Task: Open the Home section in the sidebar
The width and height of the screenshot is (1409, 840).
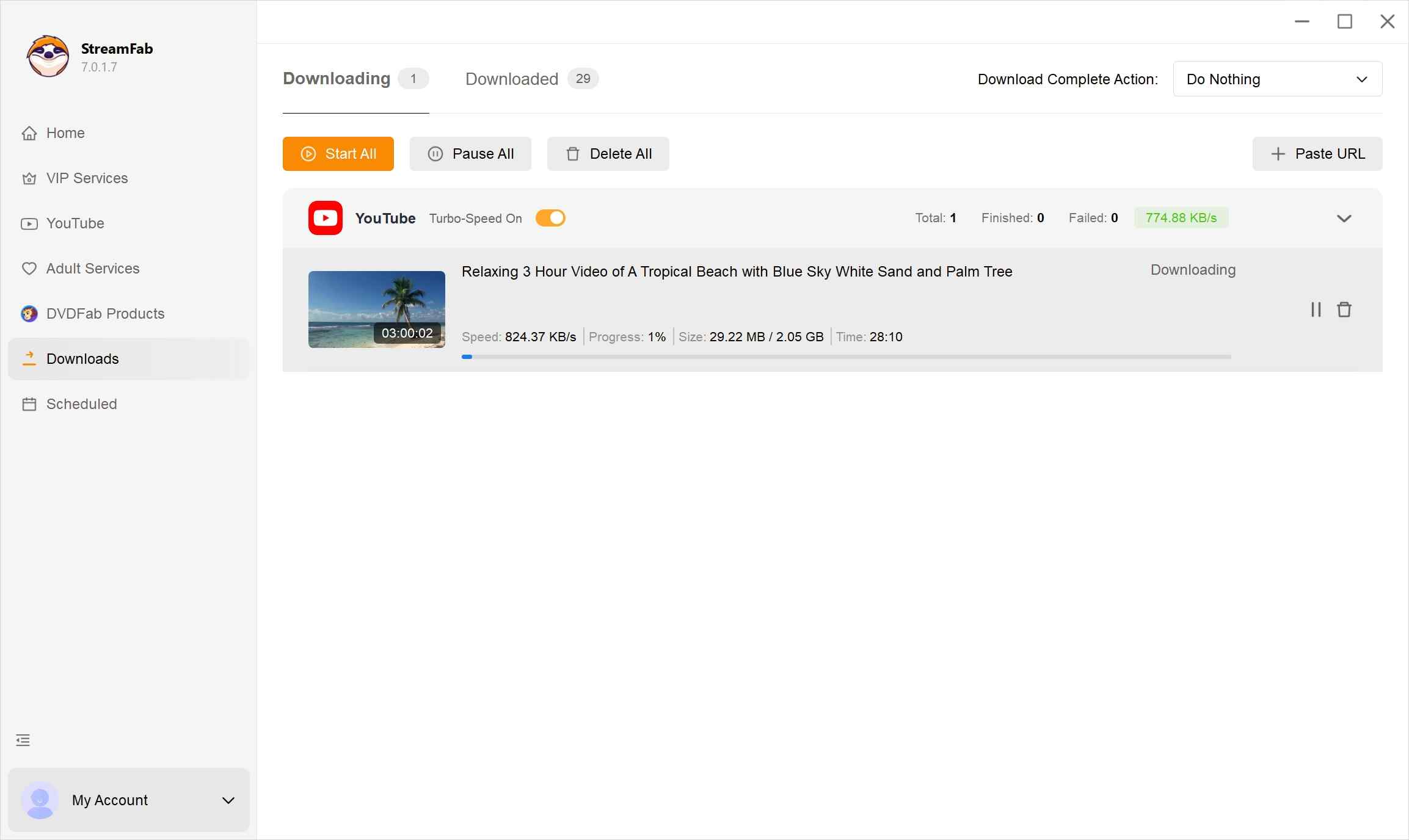Action: point(65,132)
